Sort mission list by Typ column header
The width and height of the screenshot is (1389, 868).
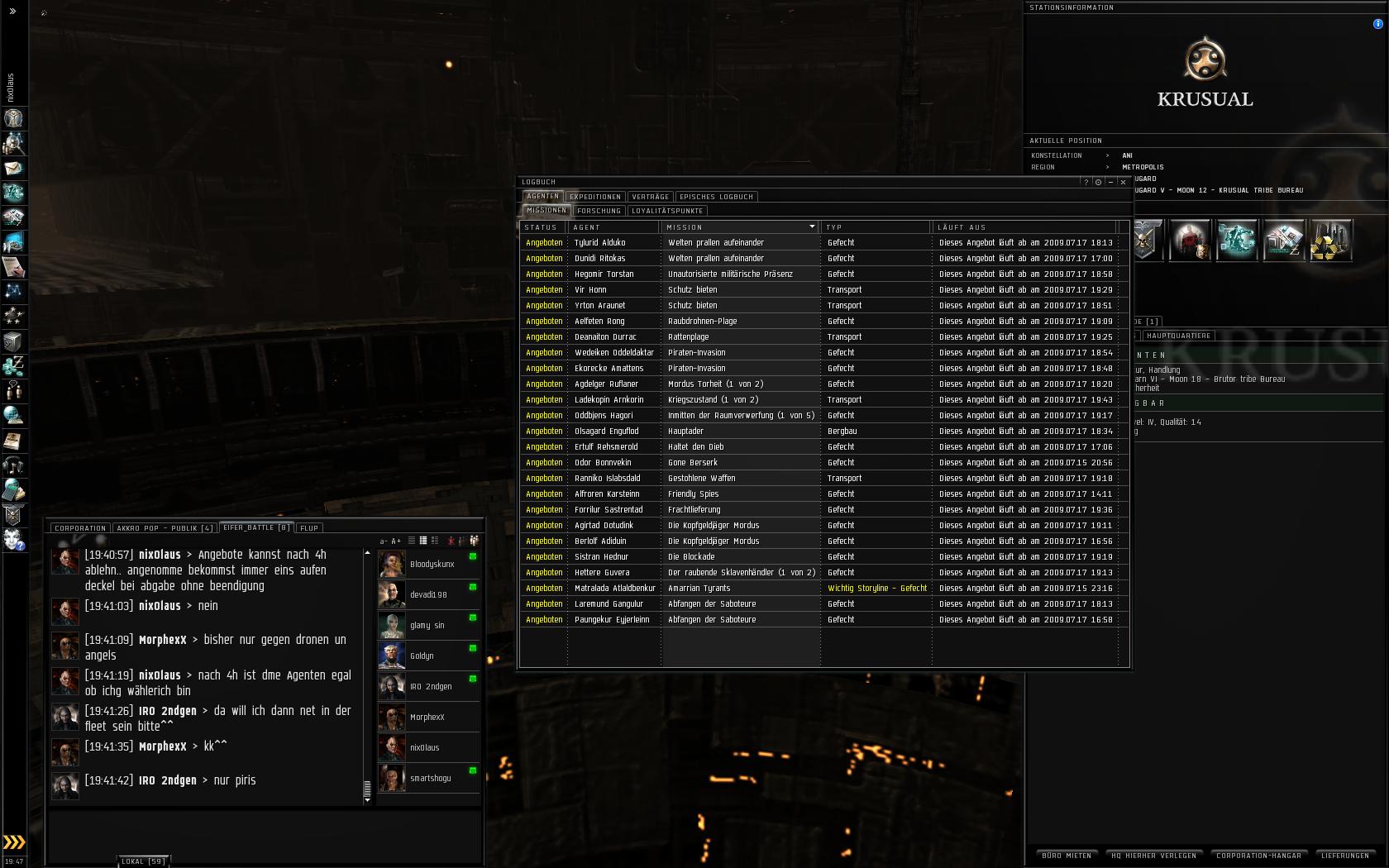pyautogui.click(x=876, y=227)
